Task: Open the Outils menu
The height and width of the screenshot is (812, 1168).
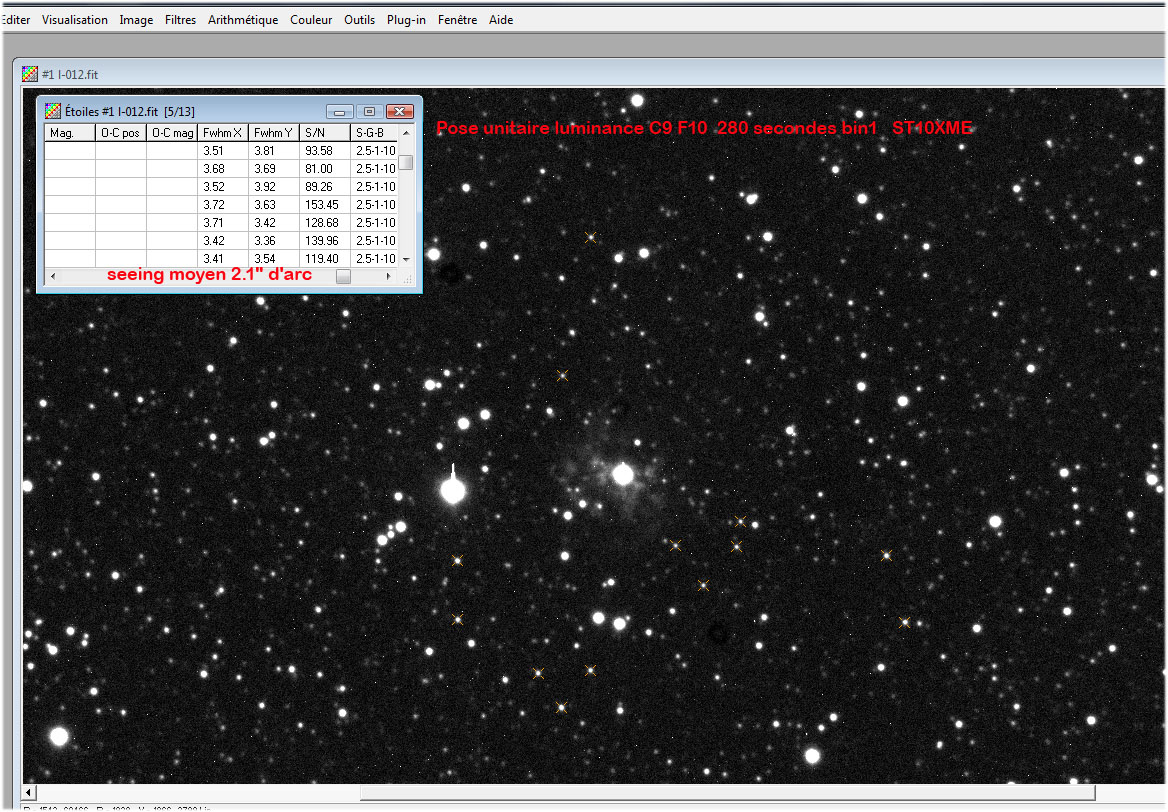Action: pos(359,20)
